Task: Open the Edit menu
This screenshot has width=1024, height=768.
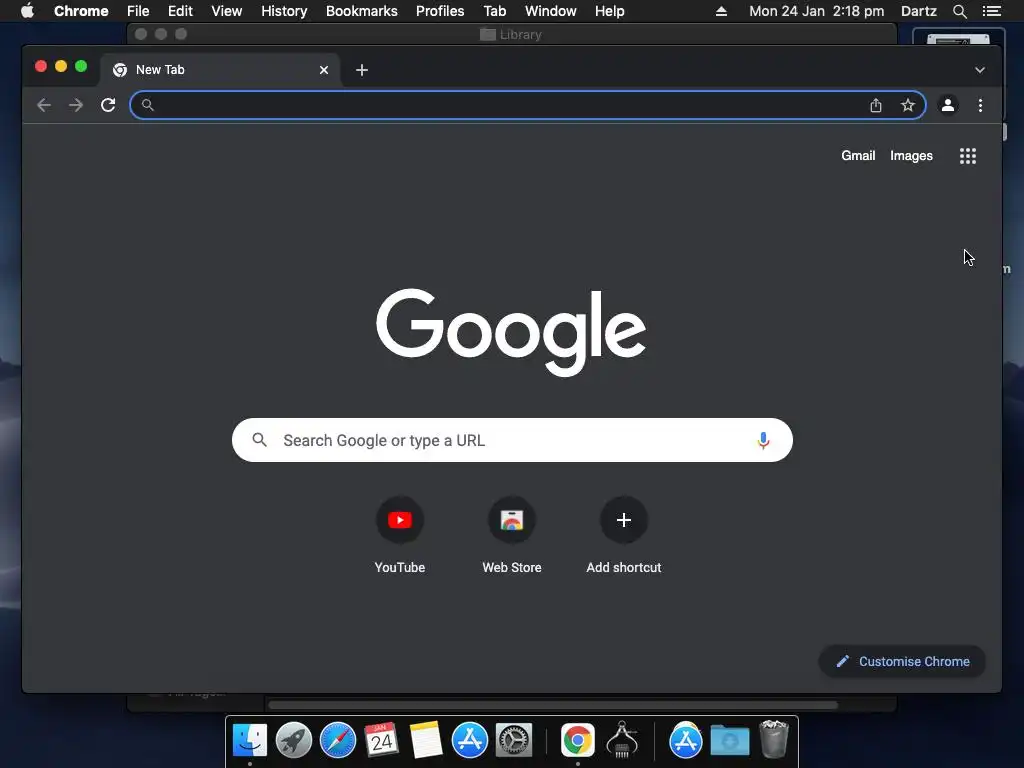Action: (x=180, y=11)
